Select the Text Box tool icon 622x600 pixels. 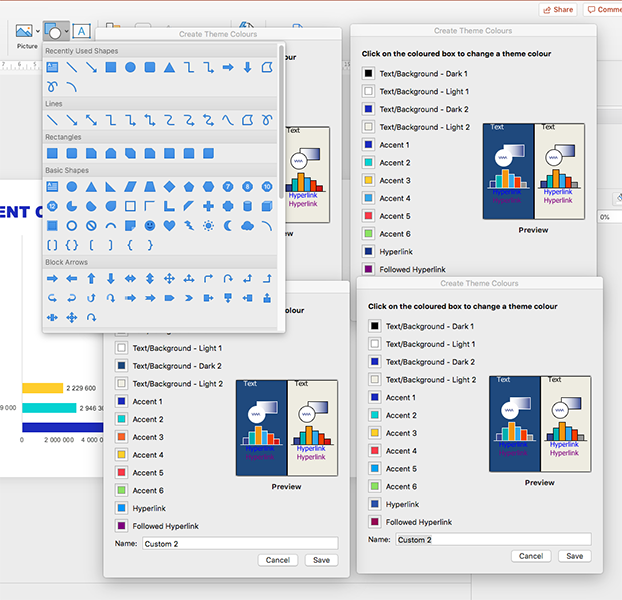click(x=81, y=31)
